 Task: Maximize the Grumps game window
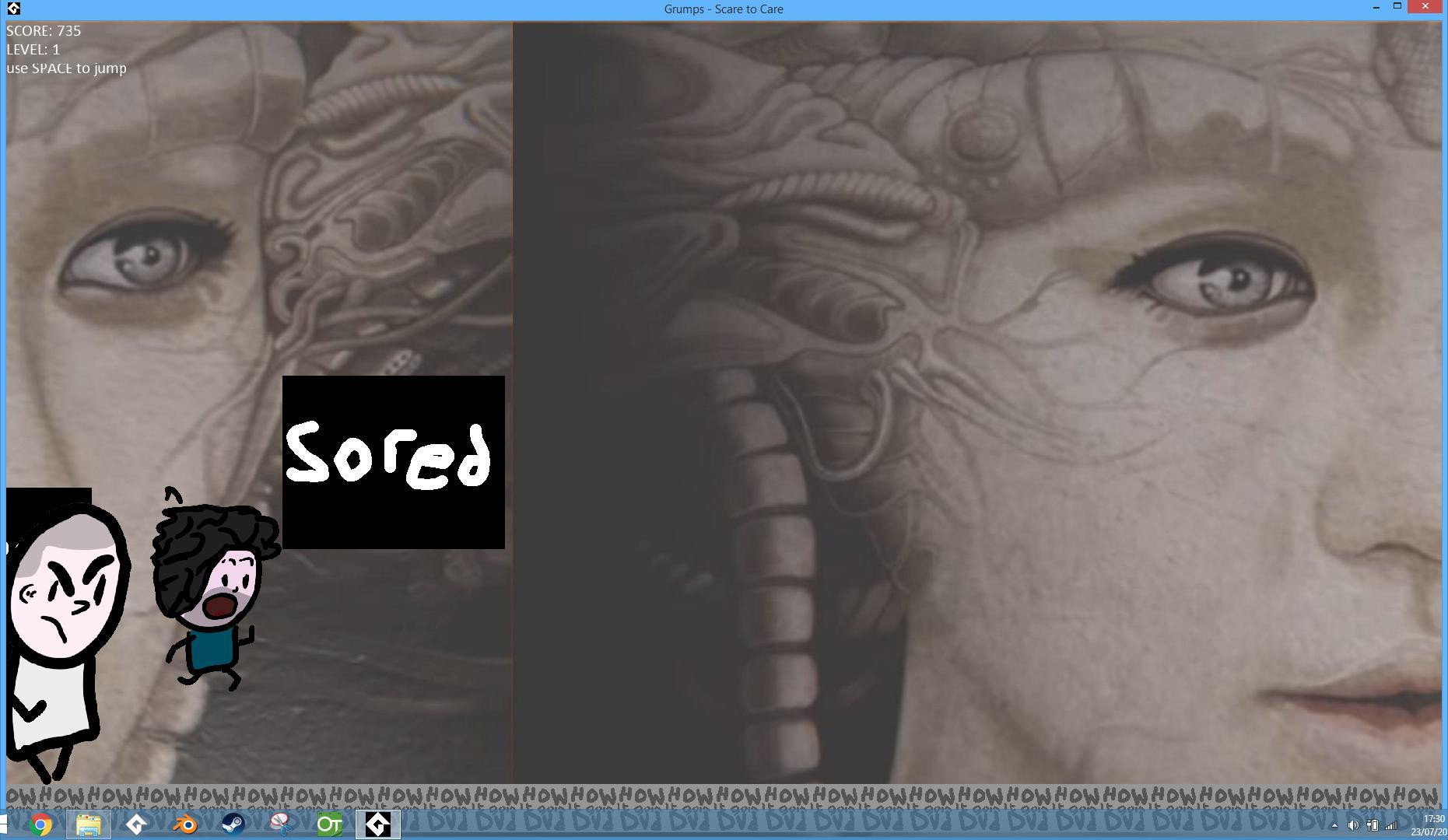1397,7
